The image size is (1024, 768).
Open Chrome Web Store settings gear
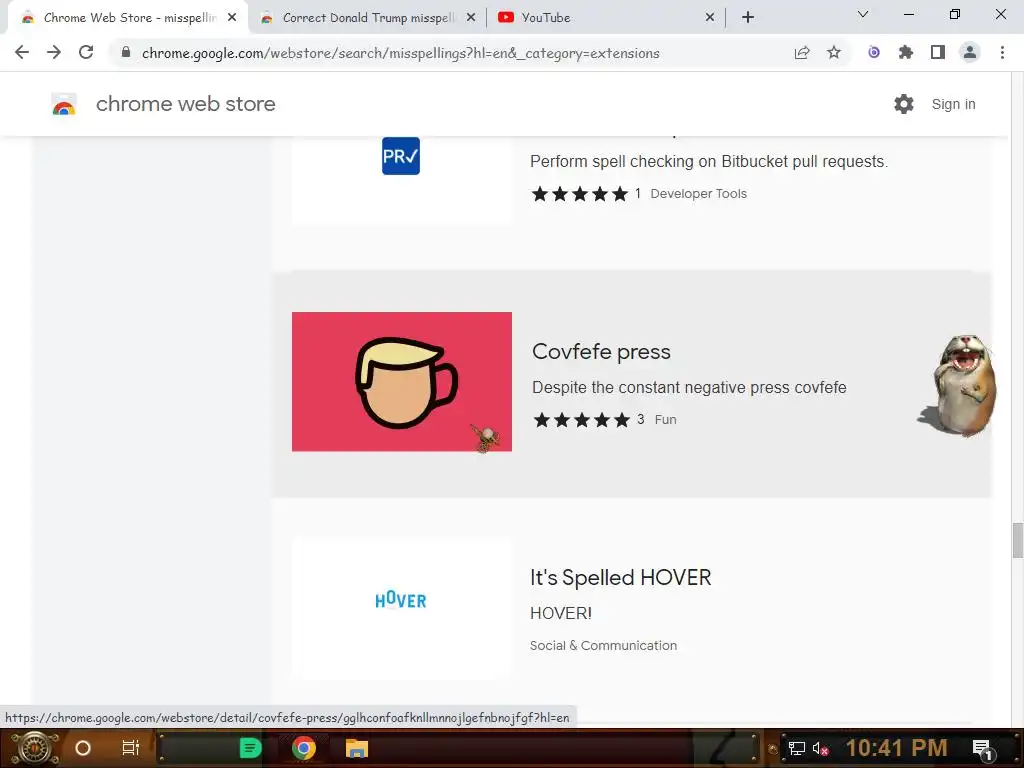click(x=904, y=104)
